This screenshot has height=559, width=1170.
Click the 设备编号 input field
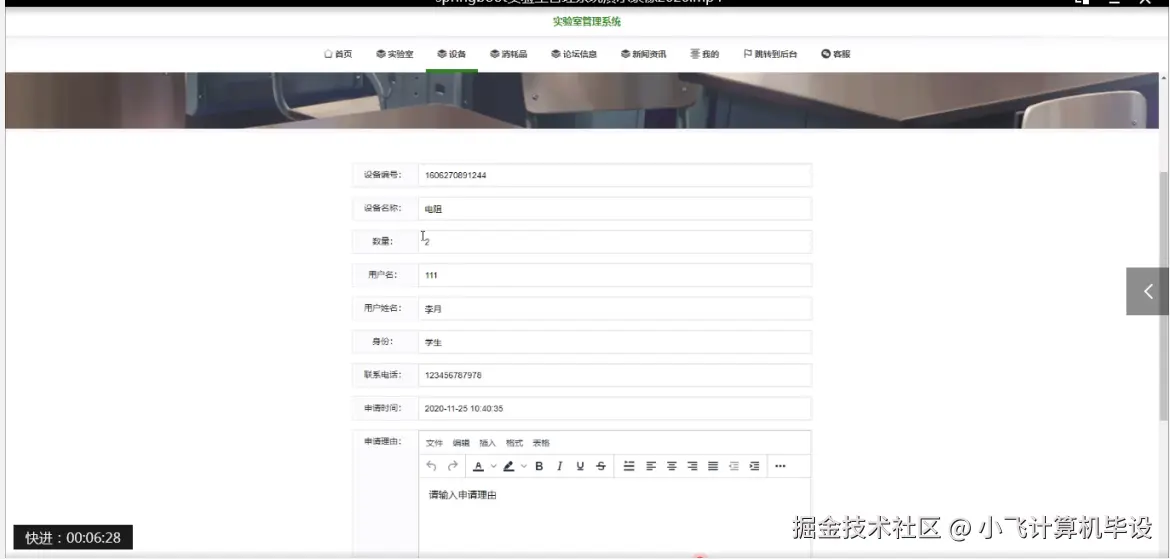615,175
